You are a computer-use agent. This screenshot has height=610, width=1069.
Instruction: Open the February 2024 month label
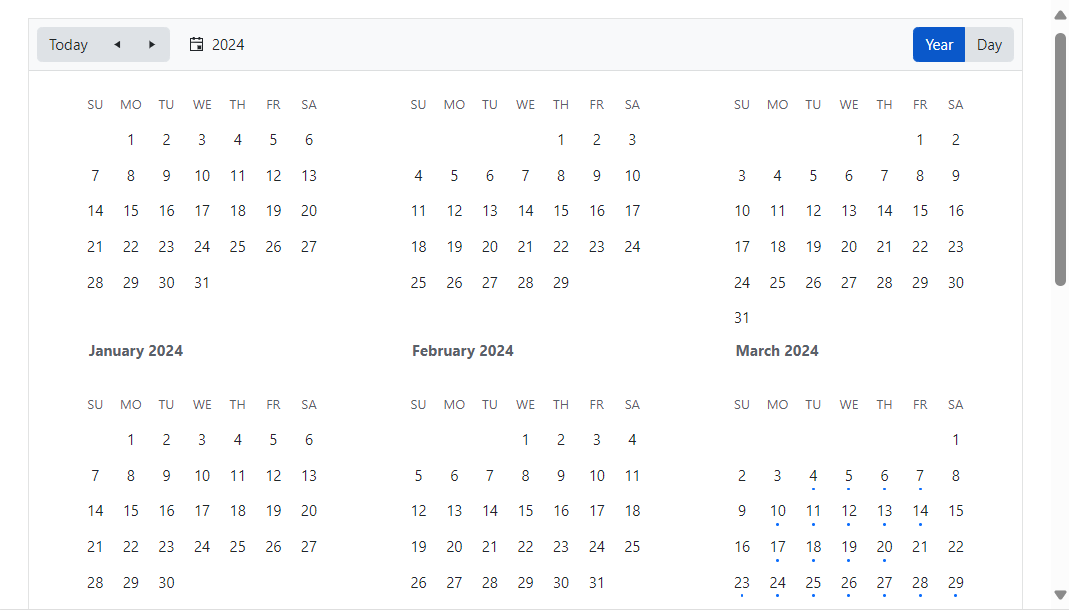pyautogui.click(x=463, y=351)
